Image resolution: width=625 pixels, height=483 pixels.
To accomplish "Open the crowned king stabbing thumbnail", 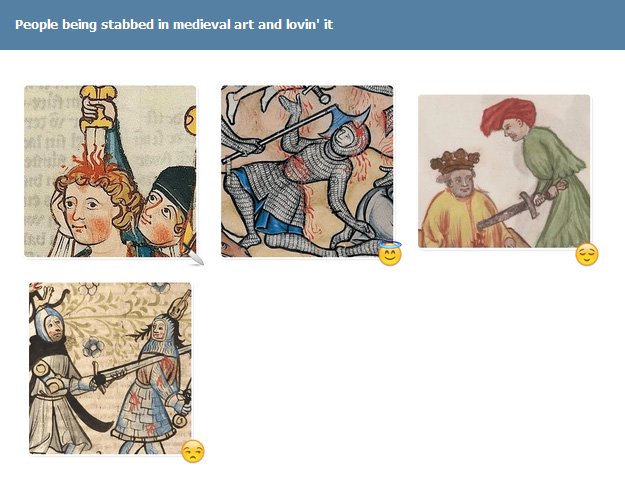I will (x=504, y=171).
